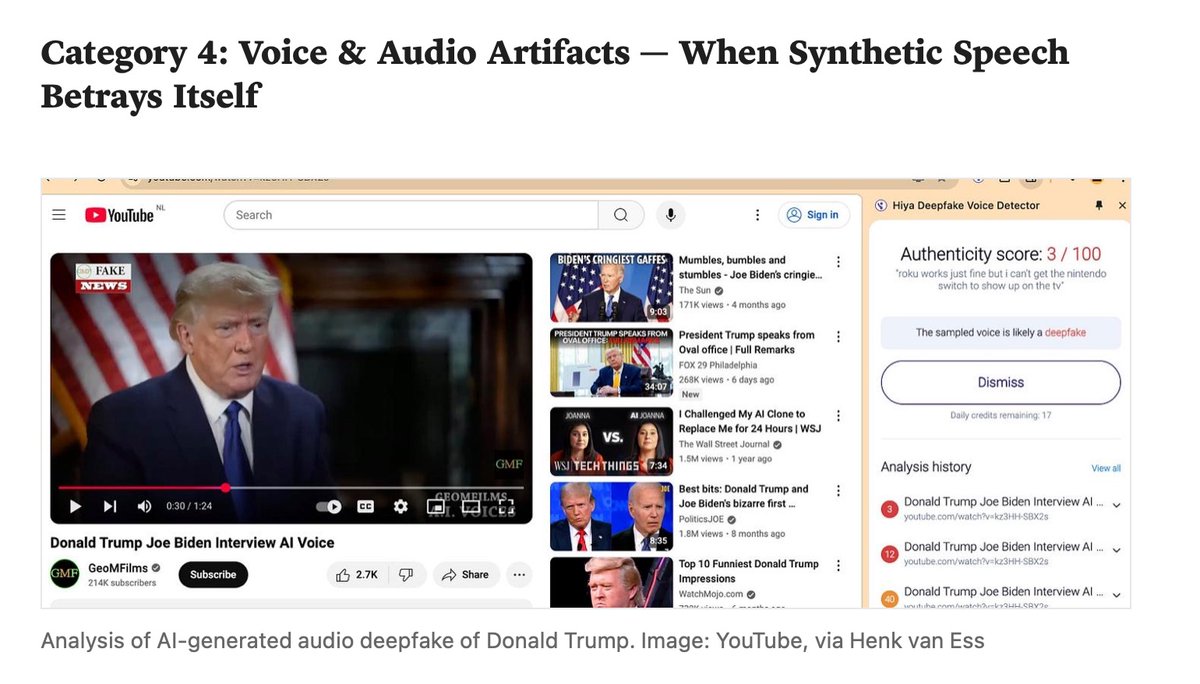Click the 'Authenticity score: 3 / 100' text
Image resolution: width=1200 pixels, height=684 pixels.
(x=1000, y=254)
